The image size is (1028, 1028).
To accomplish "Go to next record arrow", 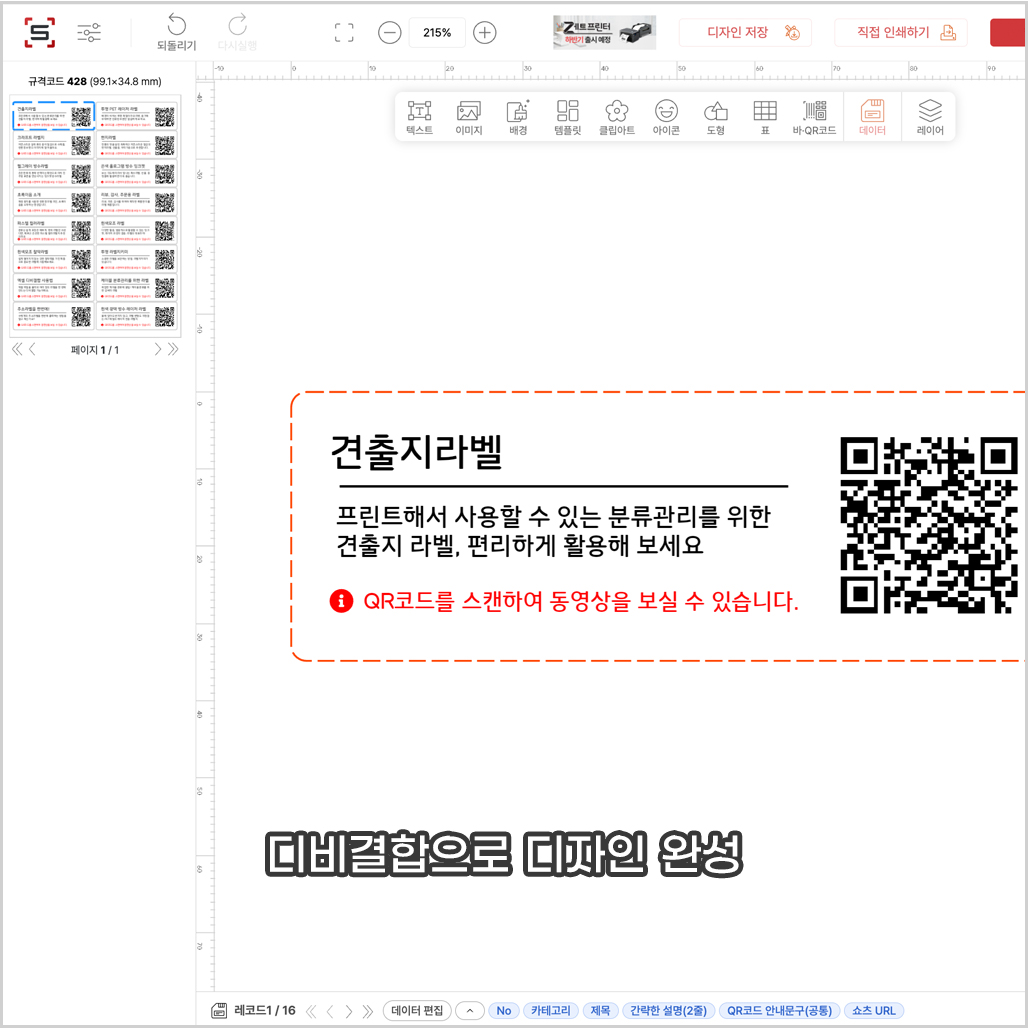I will [349, 1011].
